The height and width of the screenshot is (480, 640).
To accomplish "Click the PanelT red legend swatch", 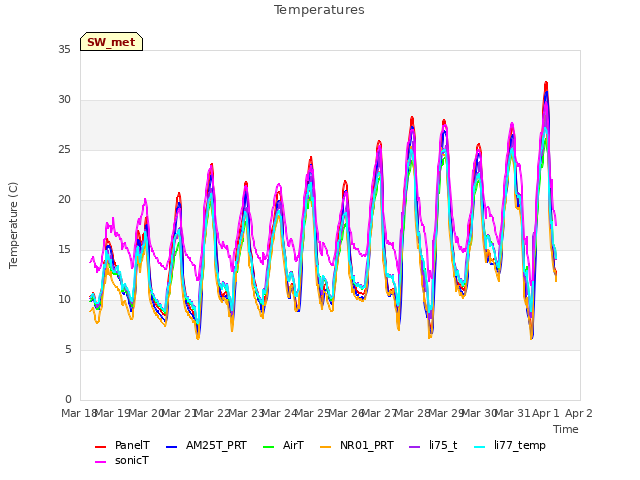I will pos(100,447).
